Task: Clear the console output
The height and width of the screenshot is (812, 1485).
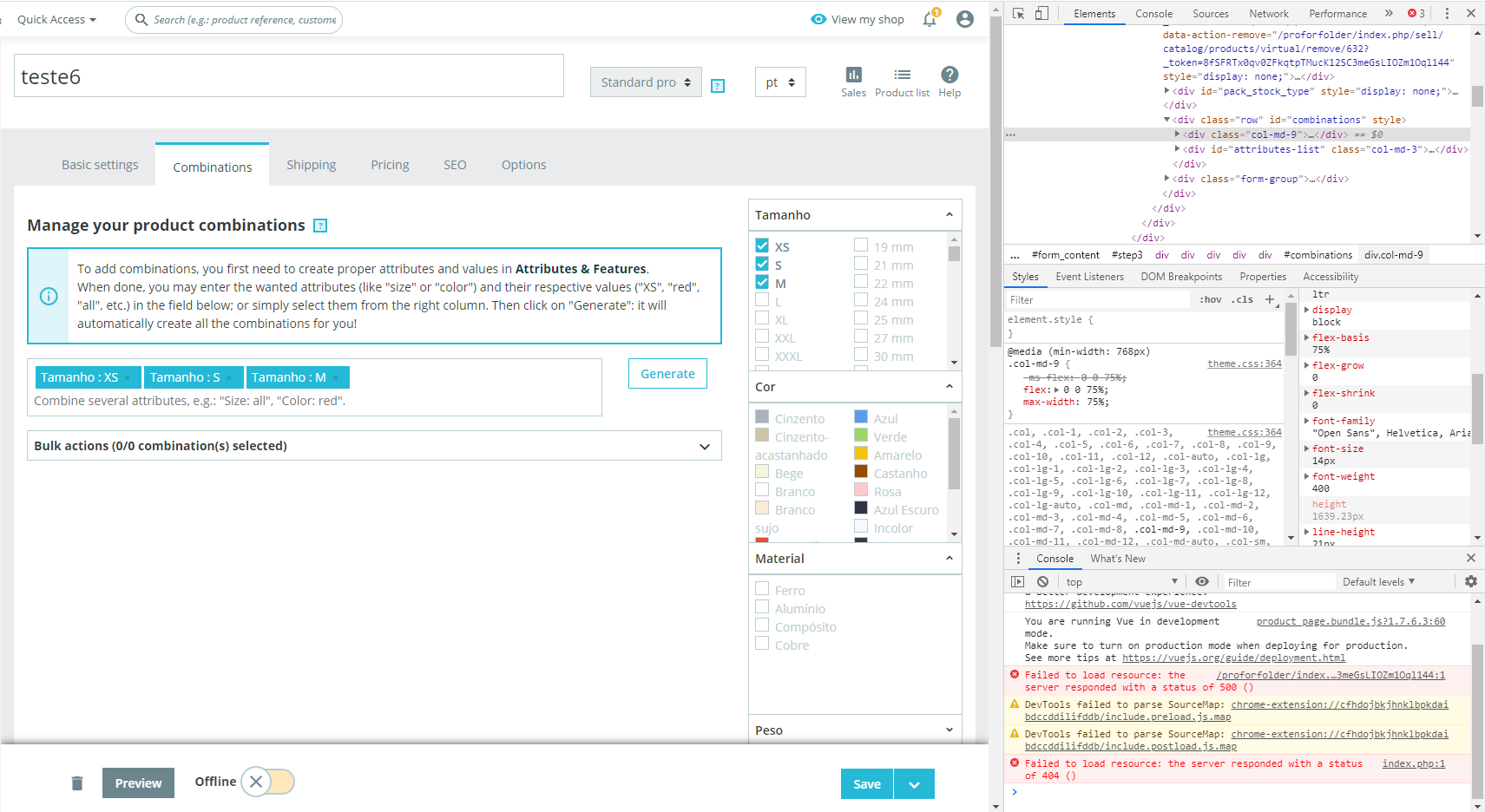Action: [x=1043, y=582]
